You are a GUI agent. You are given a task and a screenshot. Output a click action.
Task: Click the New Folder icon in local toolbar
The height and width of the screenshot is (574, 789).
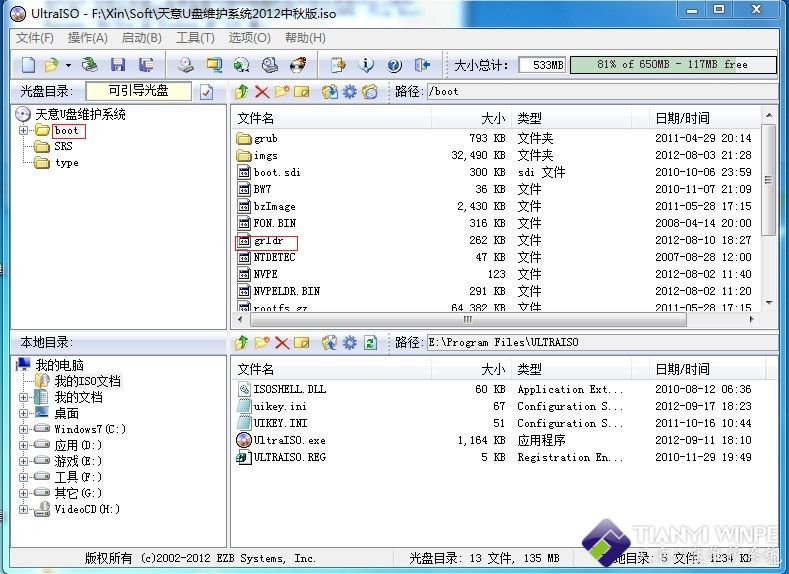click(x=262, y=343)
